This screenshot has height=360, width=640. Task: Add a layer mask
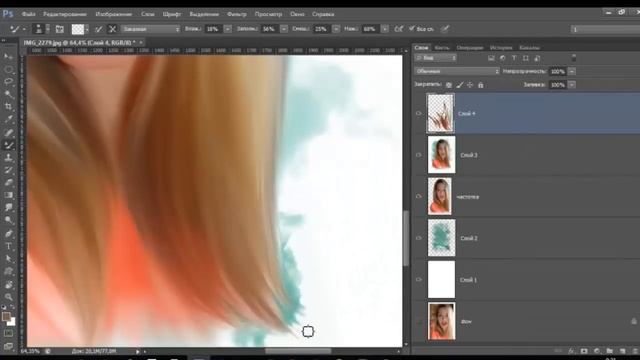[x=584, y=351]
